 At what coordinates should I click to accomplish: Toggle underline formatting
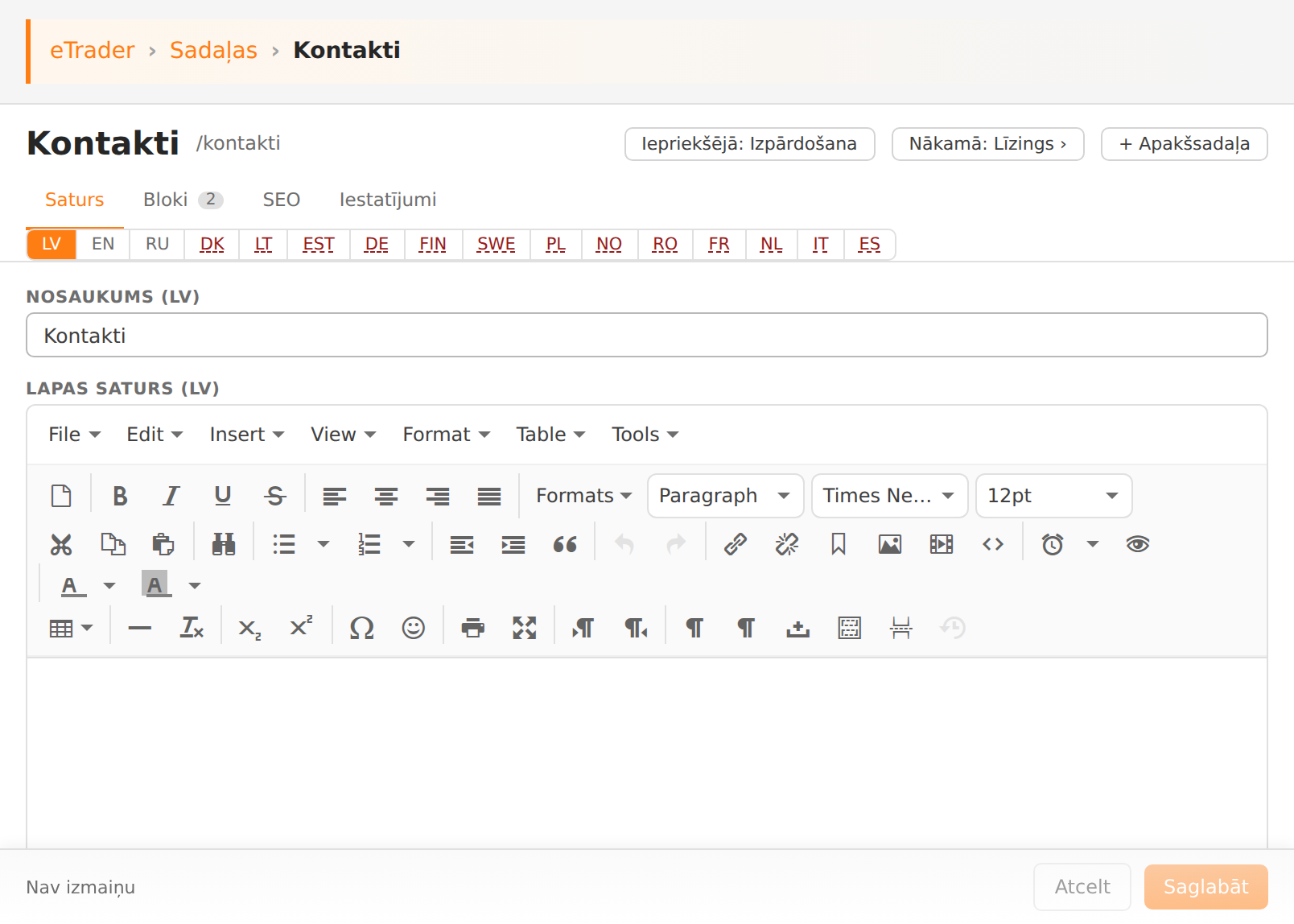223,496
